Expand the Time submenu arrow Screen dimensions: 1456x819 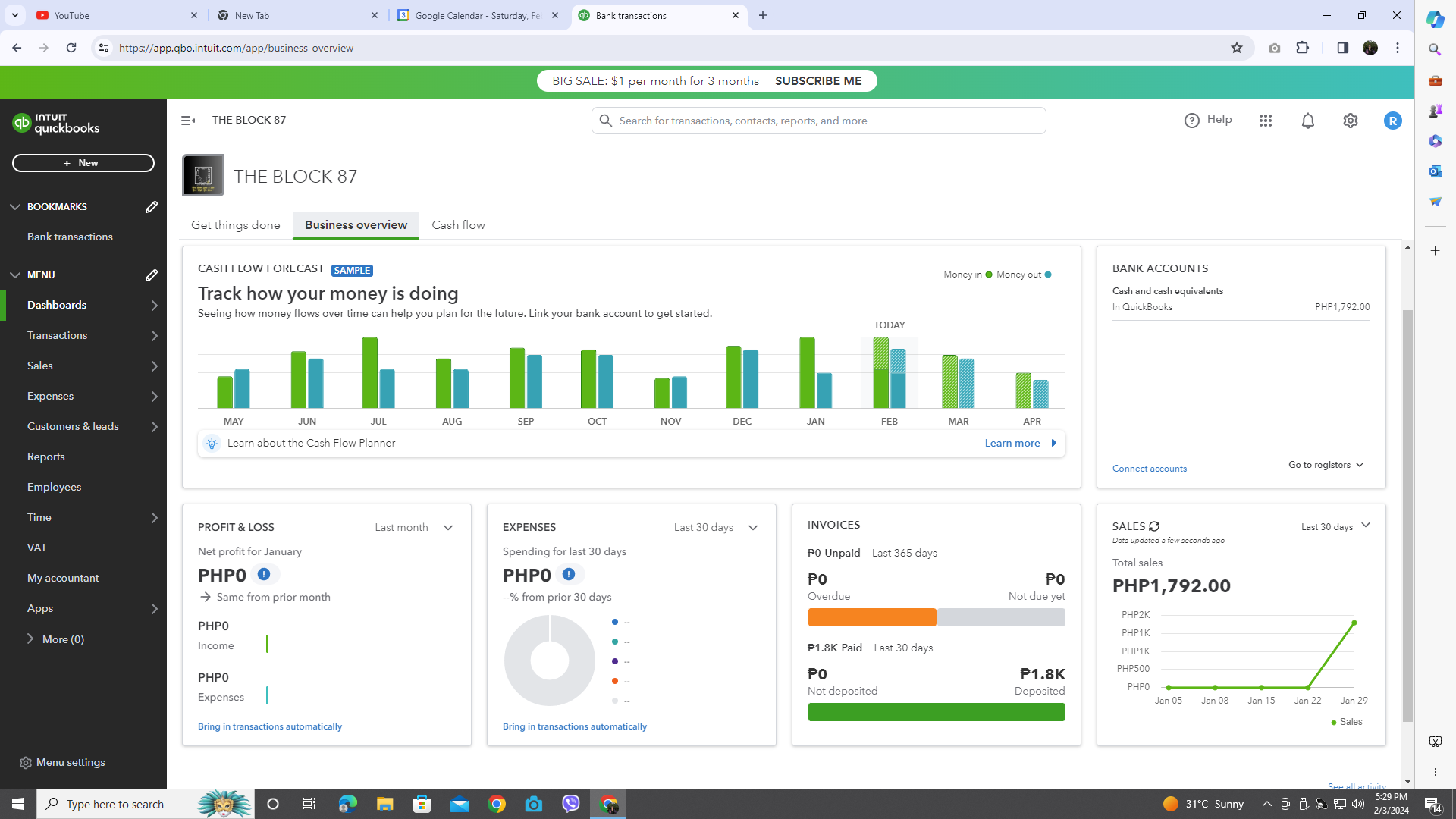click(x=154, y=518)
